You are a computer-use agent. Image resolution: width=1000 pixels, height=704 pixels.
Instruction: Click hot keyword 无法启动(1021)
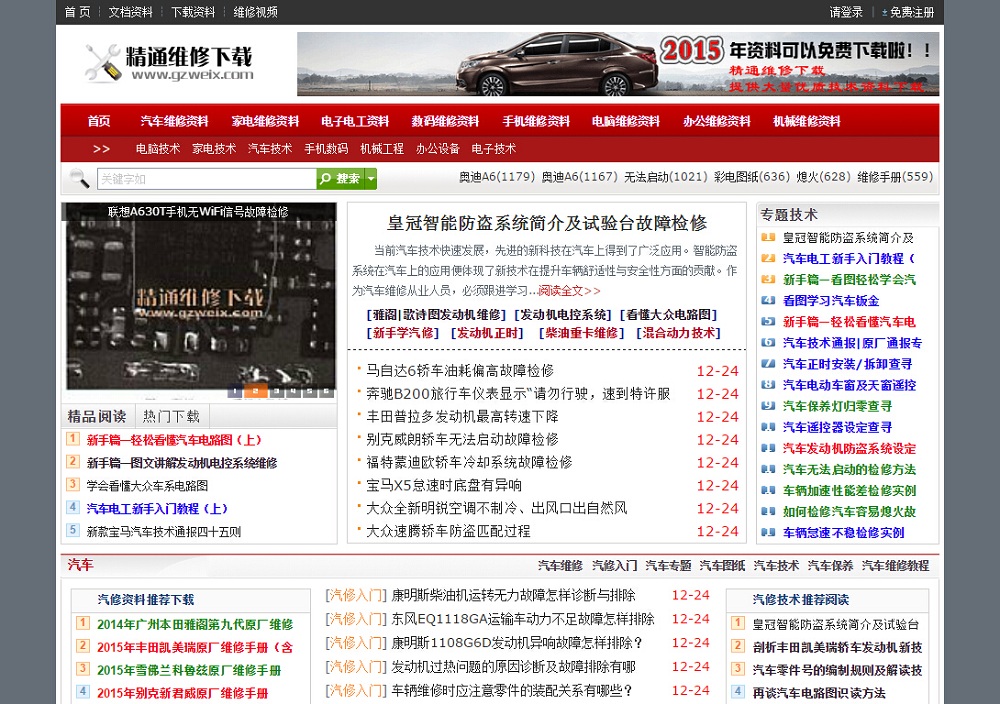[x=666, y=177]
